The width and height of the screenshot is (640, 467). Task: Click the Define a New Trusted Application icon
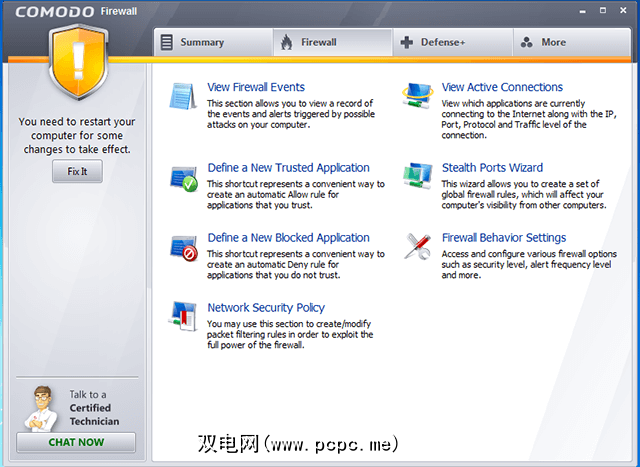pyautogui.click(x=184, y=179)
